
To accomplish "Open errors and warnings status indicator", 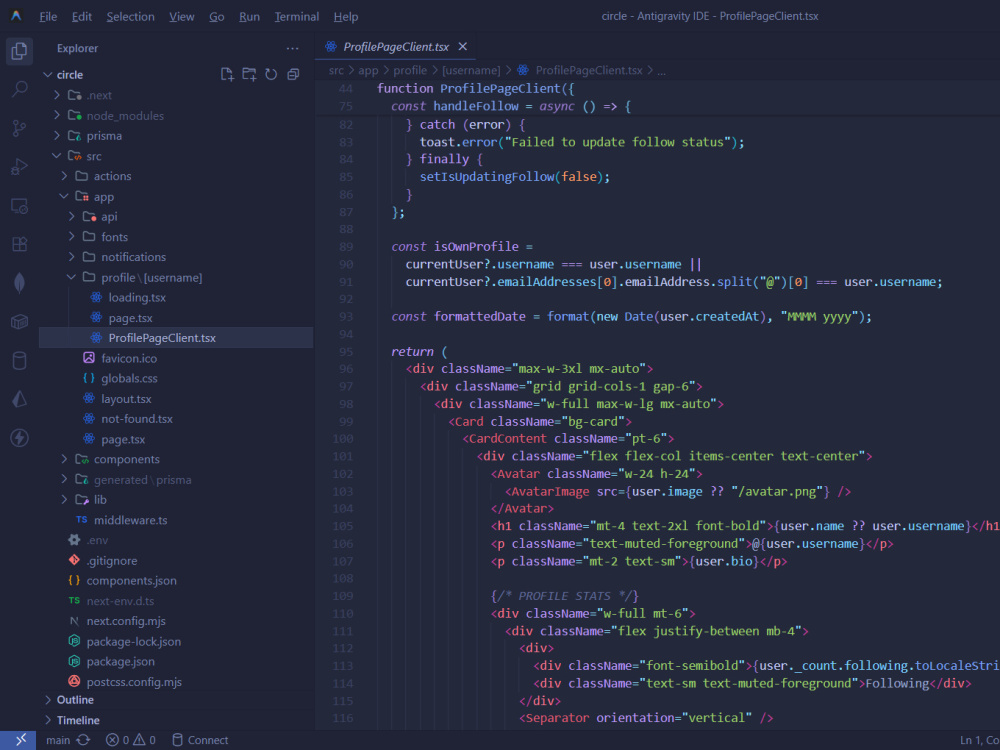I will pos(131,740).
